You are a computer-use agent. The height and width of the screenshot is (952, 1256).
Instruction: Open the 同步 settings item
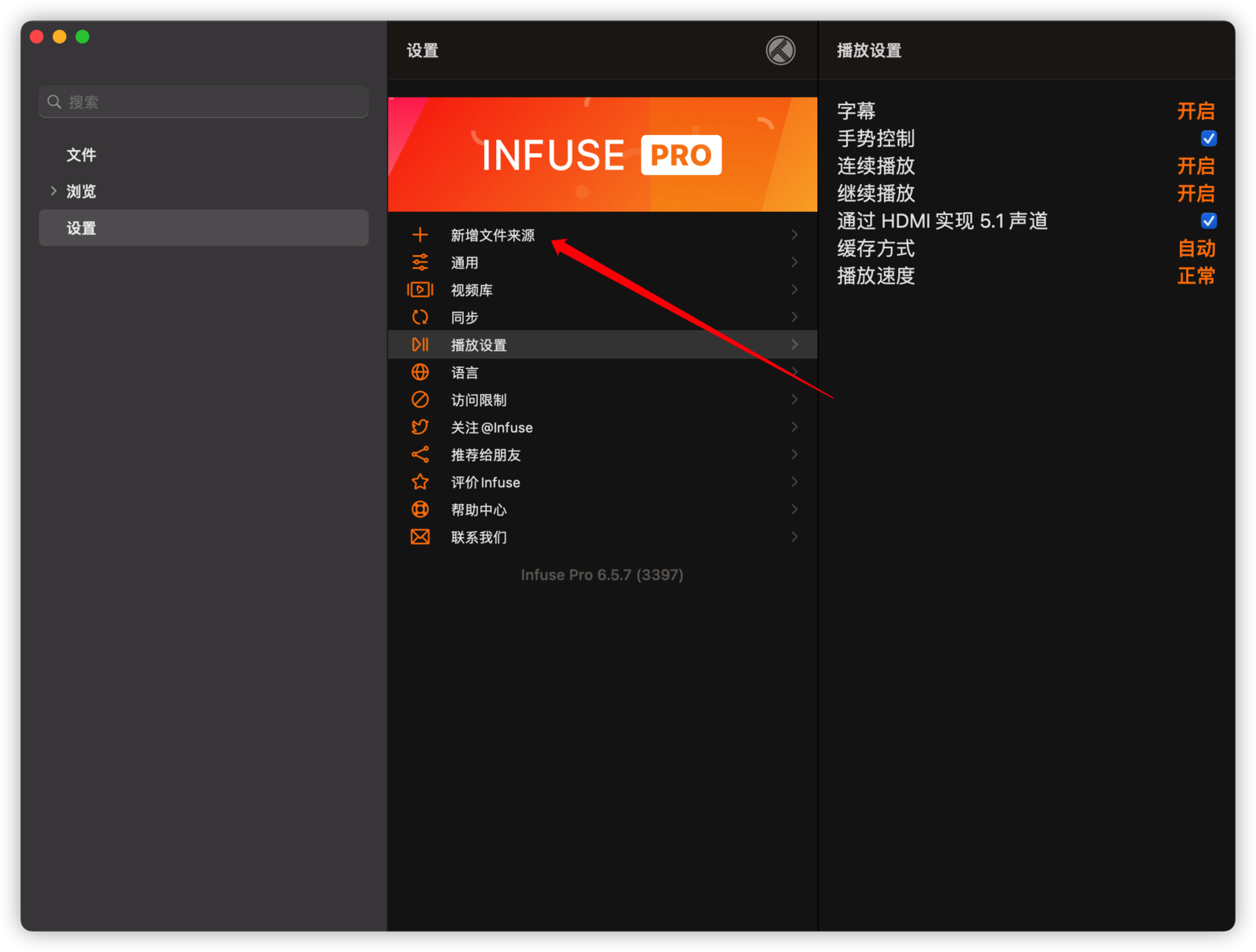pos(602,317)
